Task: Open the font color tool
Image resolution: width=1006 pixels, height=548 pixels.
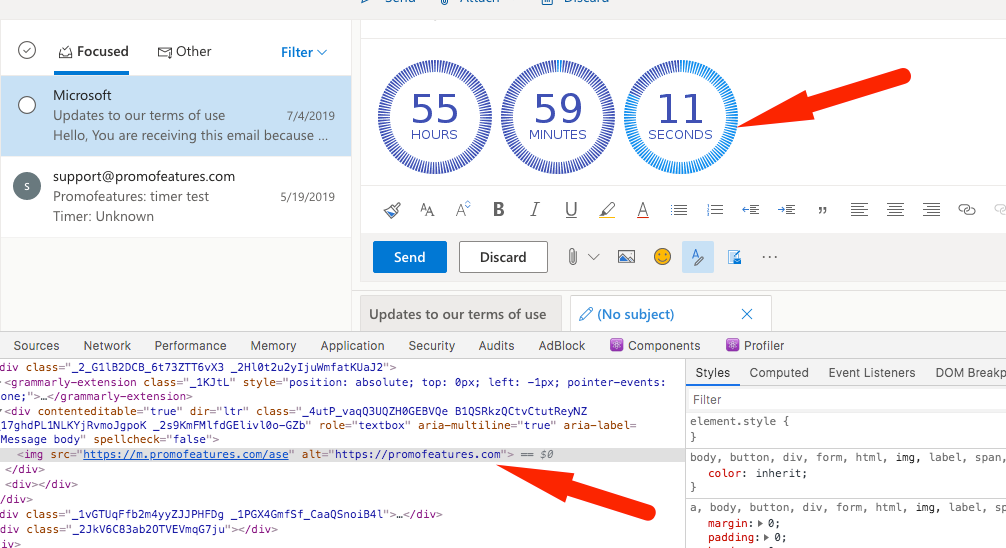Action: click(x=642, y=210)
